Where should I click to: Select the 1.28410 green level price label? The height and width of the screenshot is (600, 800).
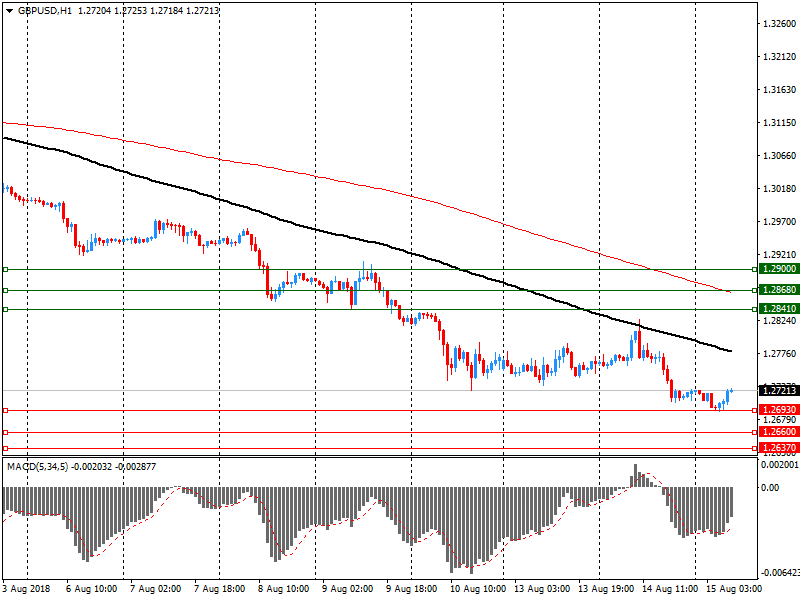(x=779, y=309)
